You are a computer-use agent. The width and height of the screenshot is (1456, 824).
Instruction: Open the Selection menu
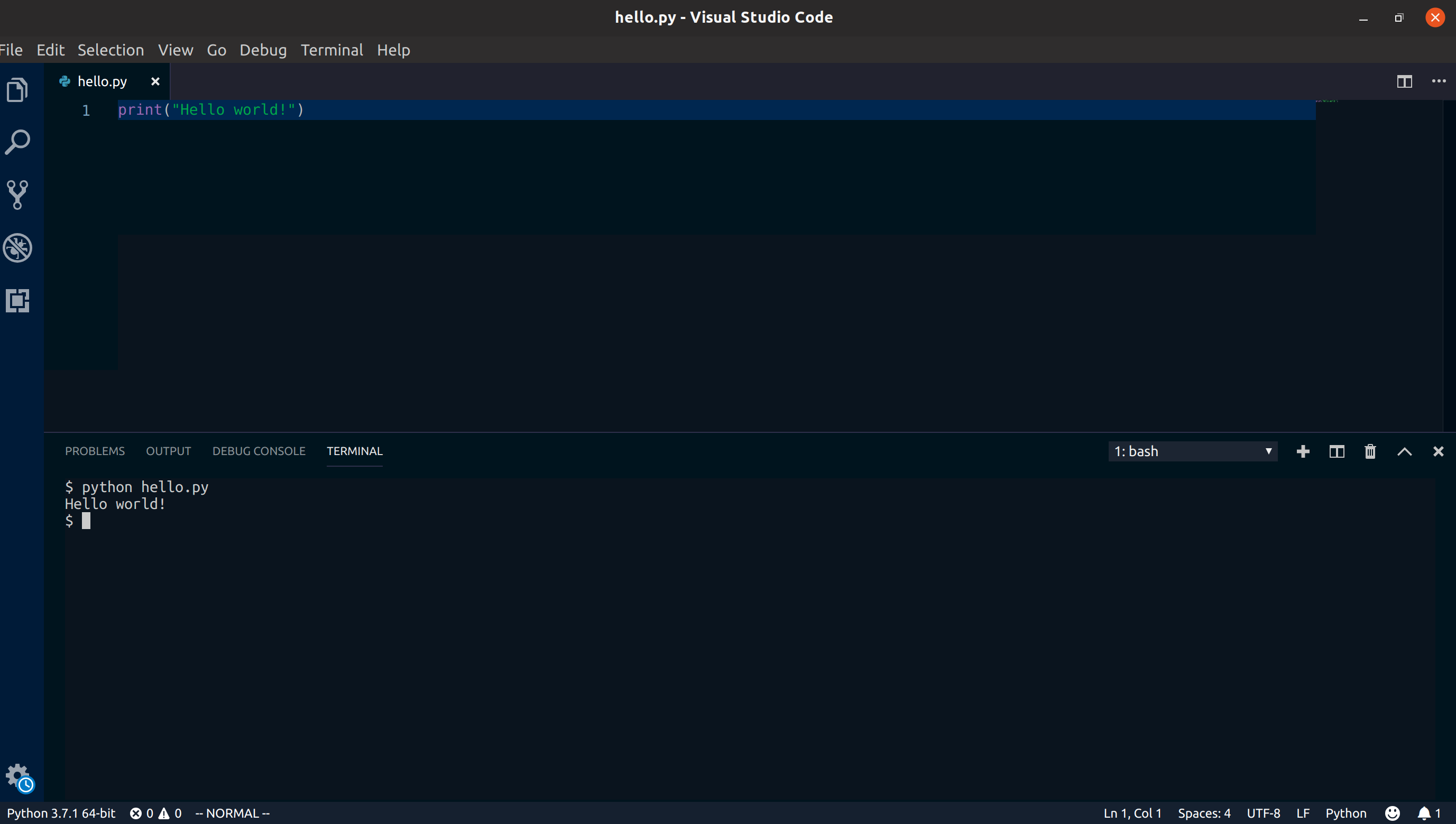pyautogui.click(x=110, y=50)
